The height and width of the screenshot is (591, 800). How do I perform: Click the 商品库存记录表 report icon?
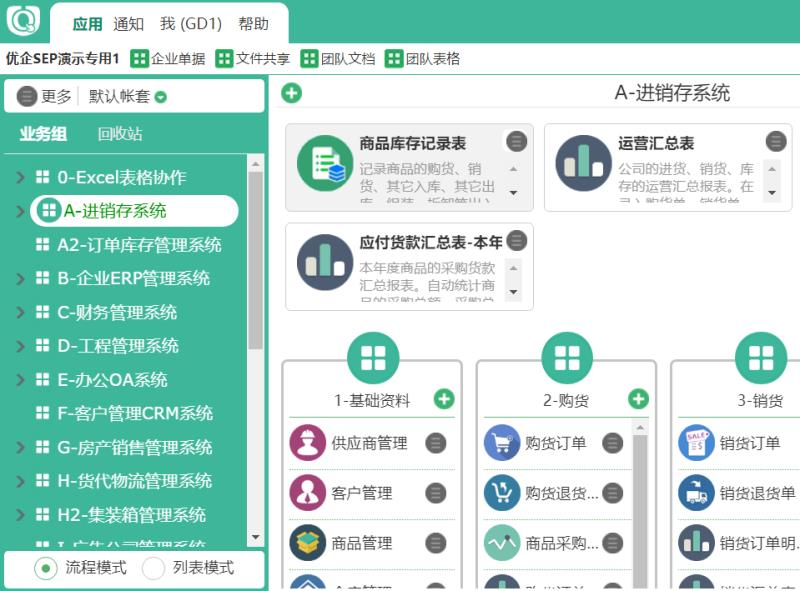tap(325, 162)
